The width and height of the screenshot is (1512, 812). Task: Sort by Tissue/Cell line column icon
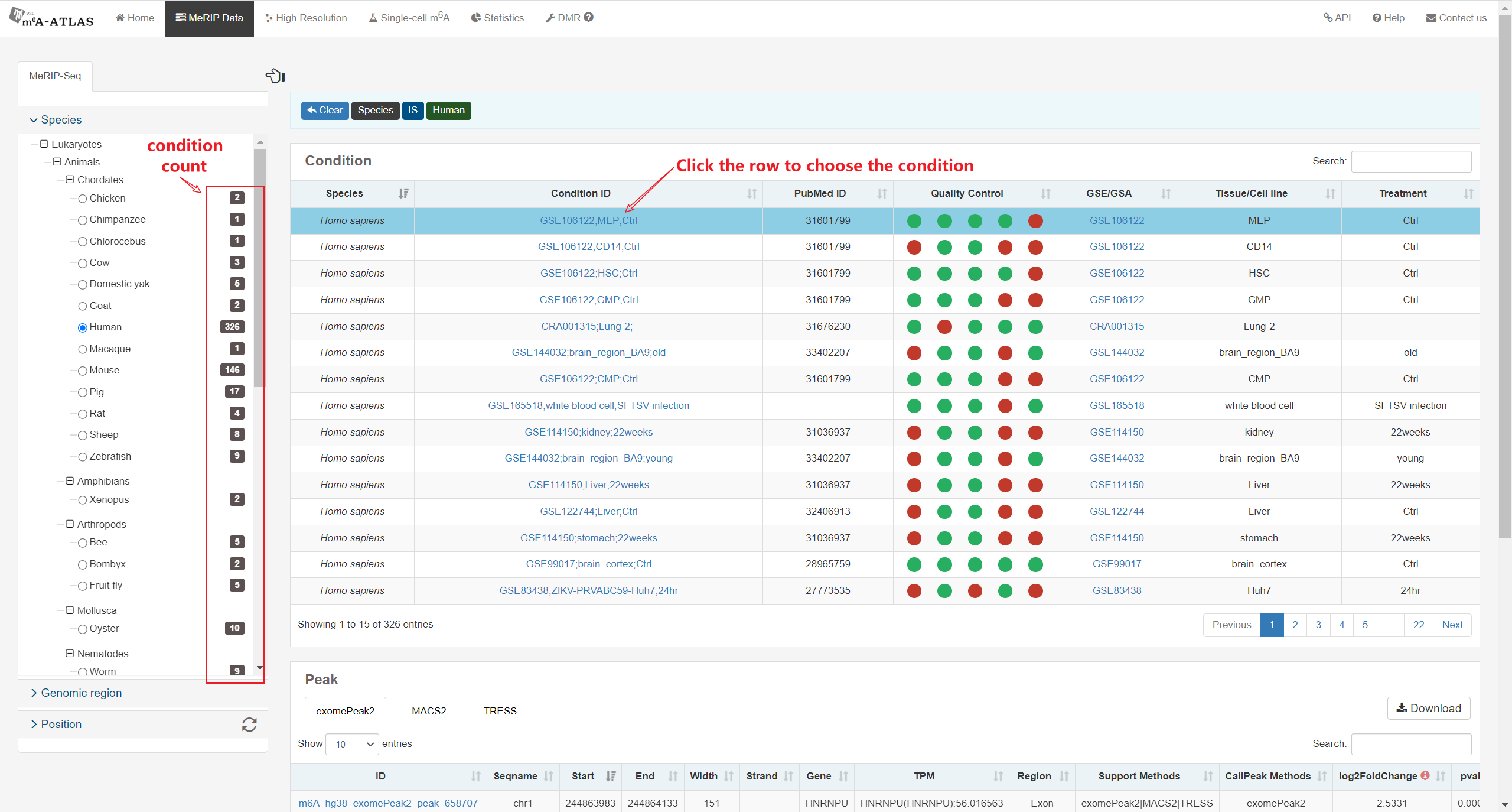coord(1330,193)
